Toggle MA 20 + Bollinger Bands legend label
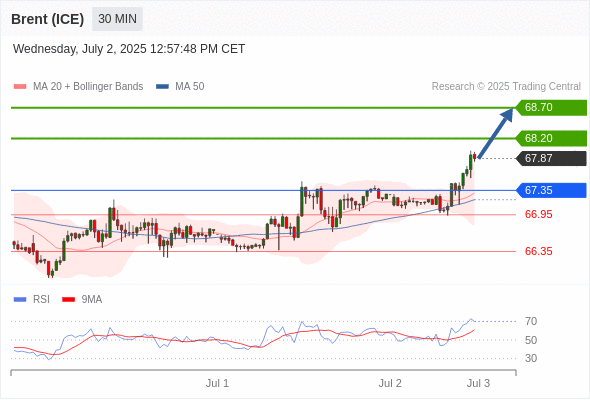 [88, 87]
